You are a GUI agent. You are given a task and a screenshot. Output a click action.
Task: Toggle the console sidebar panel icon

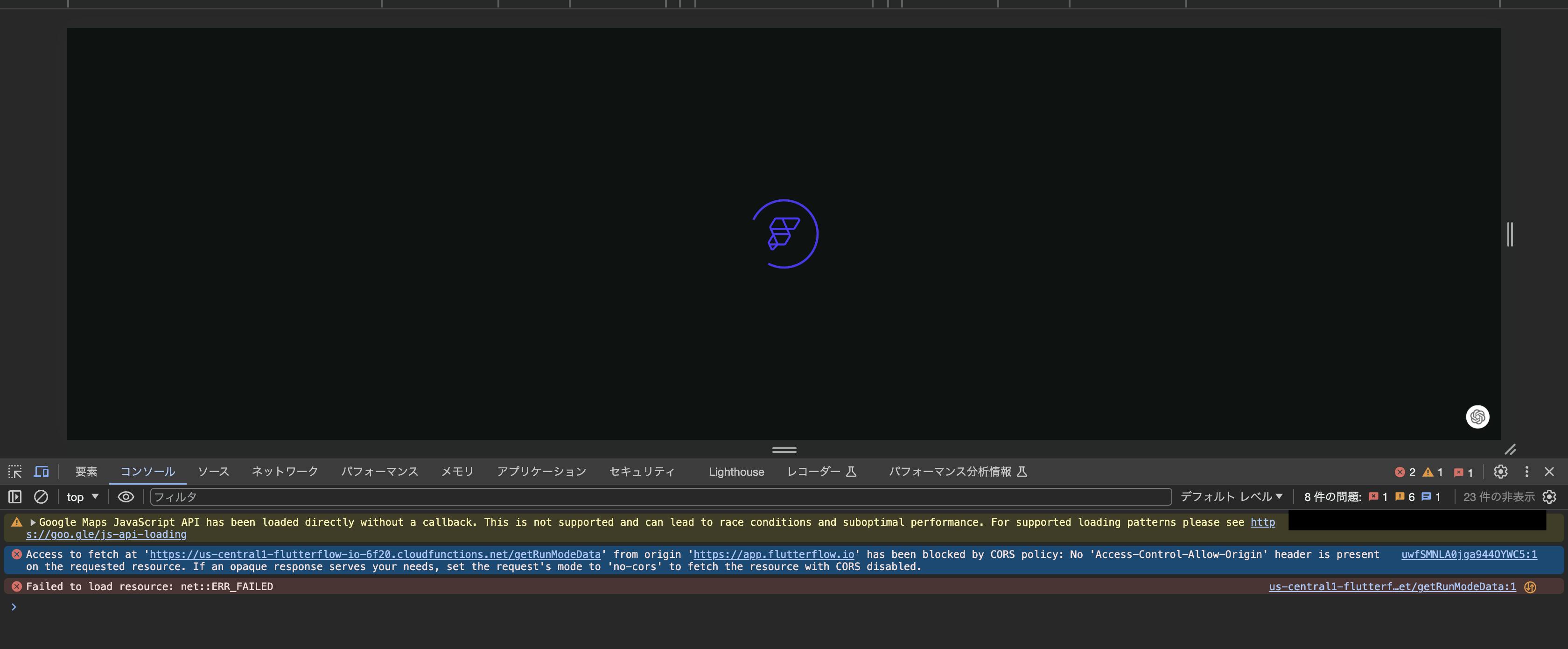click(x=14, y=497)
